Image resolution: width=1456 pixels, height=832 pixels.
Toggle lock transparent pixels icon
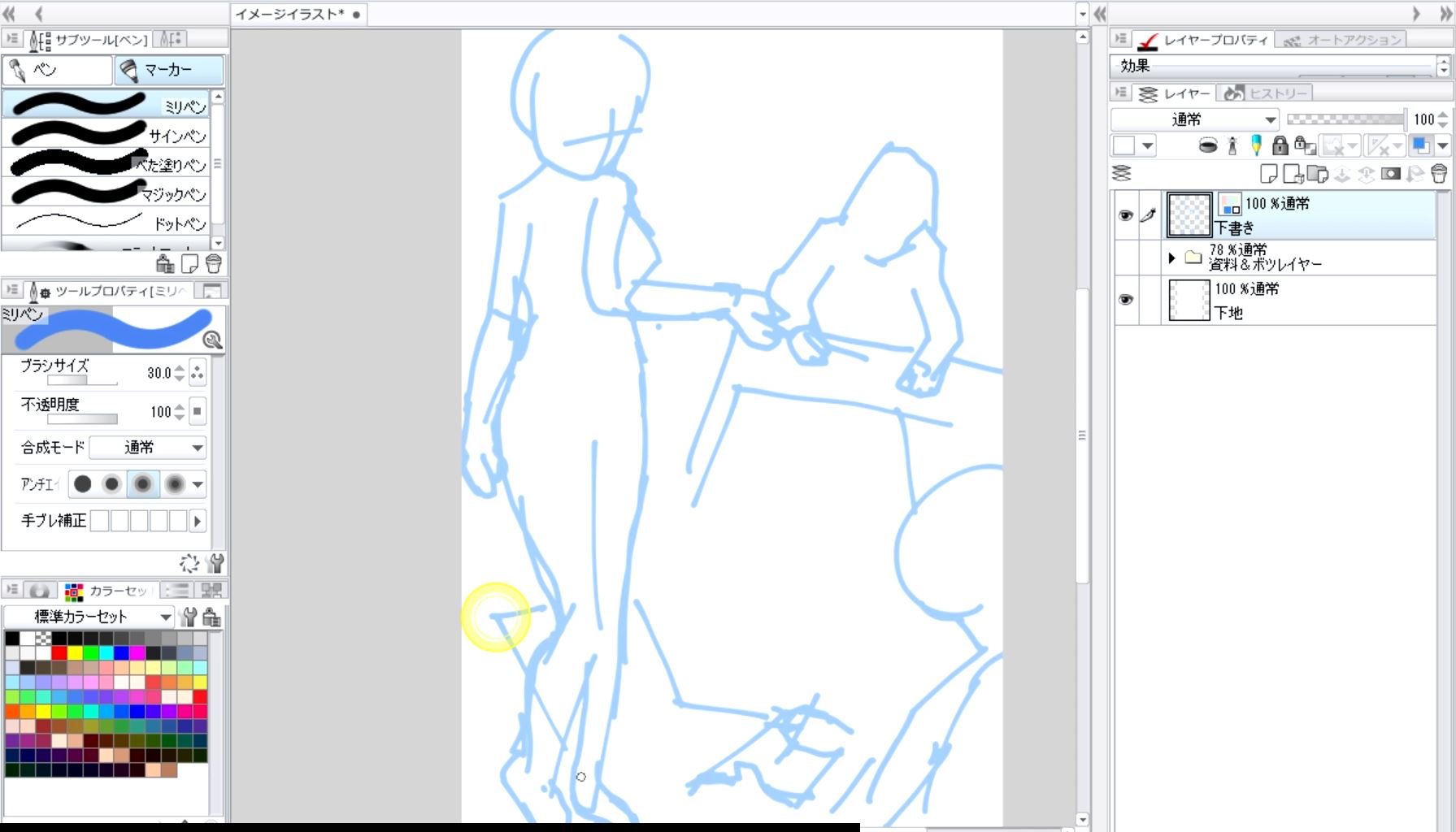(1305, 146)
